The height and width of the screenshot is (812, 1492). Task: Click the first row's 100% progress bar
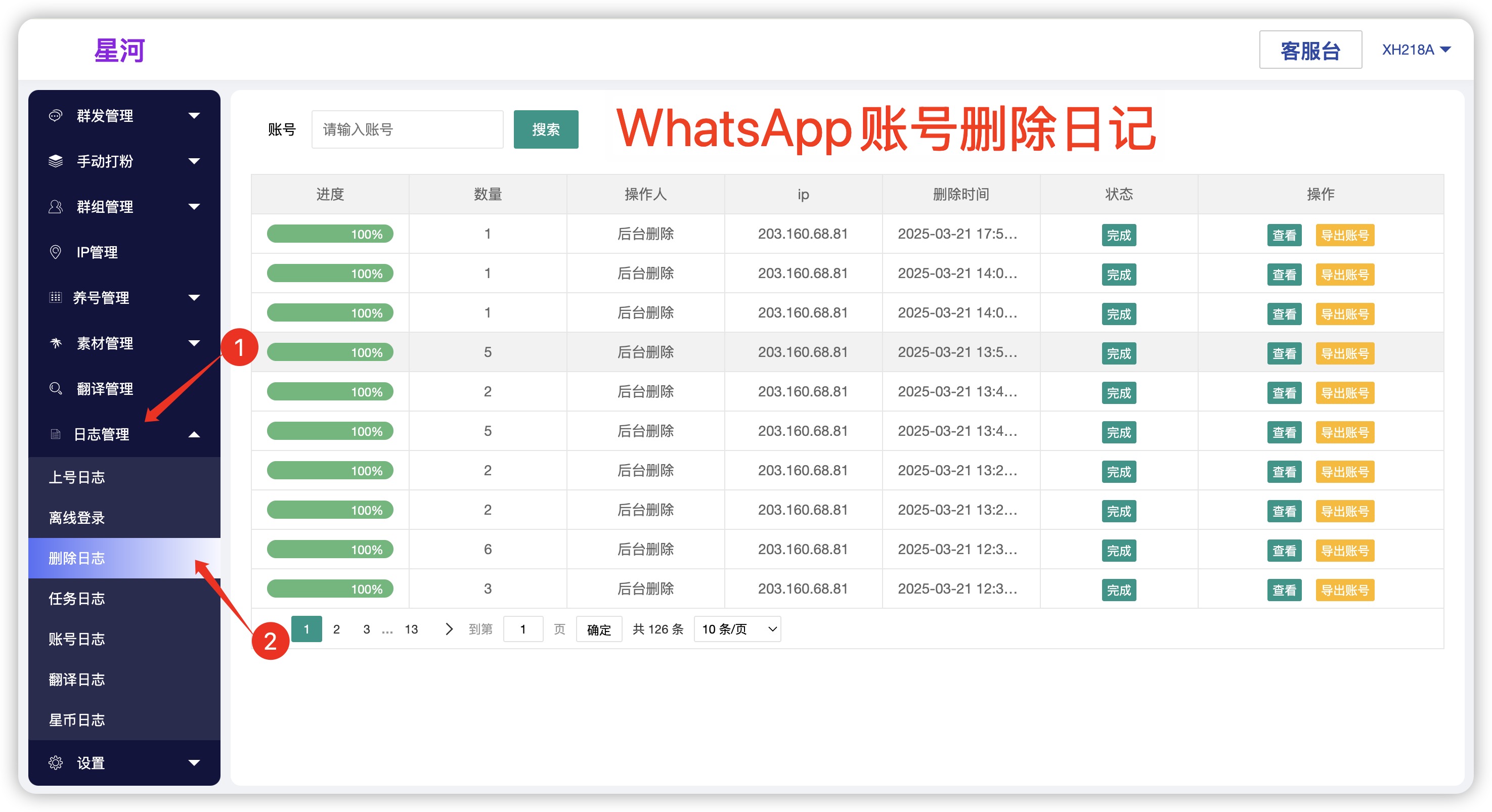[x=330, y=234]
